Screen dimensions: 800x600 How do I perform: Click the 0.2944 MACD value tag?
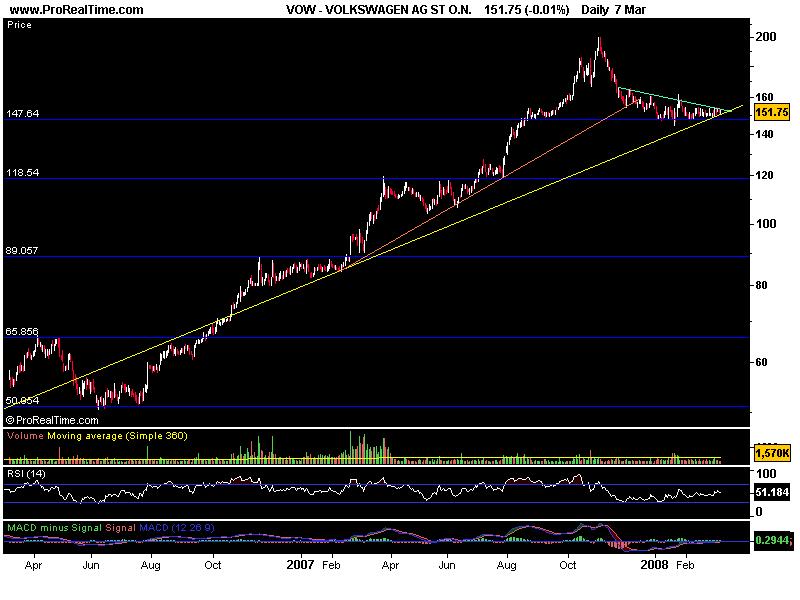[772, 540]
